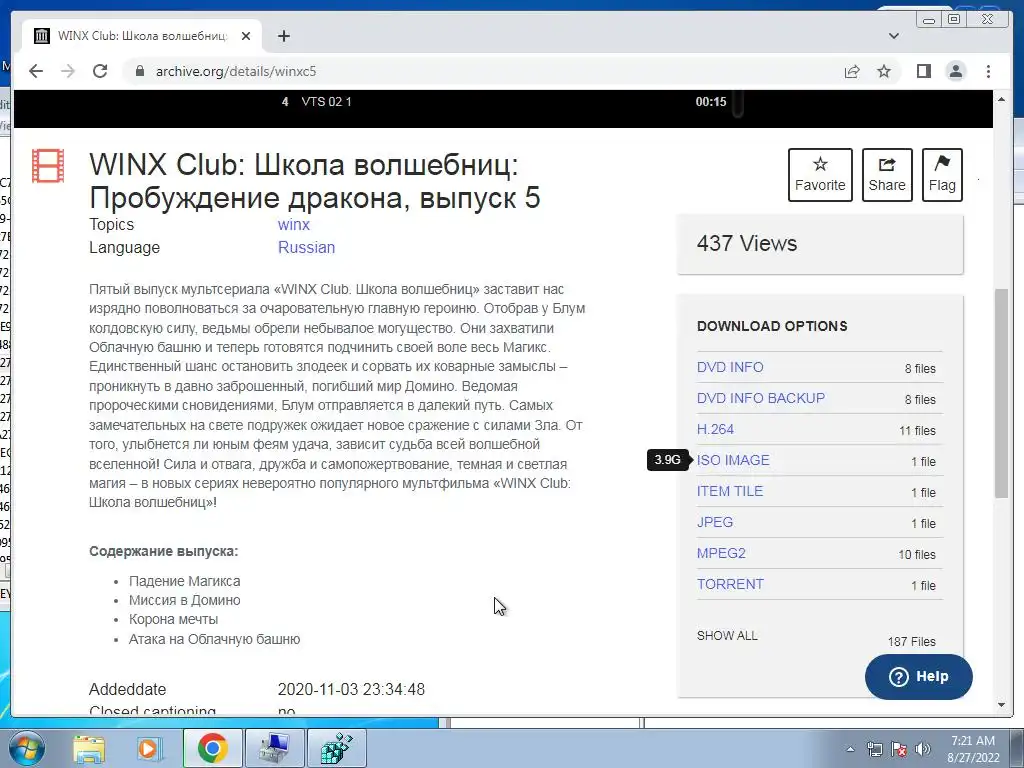This screenshot has height=768, width=1024.
Task: Click the Addeddate value 2020-11-03 23:34:48
Action: coord(351,689)
